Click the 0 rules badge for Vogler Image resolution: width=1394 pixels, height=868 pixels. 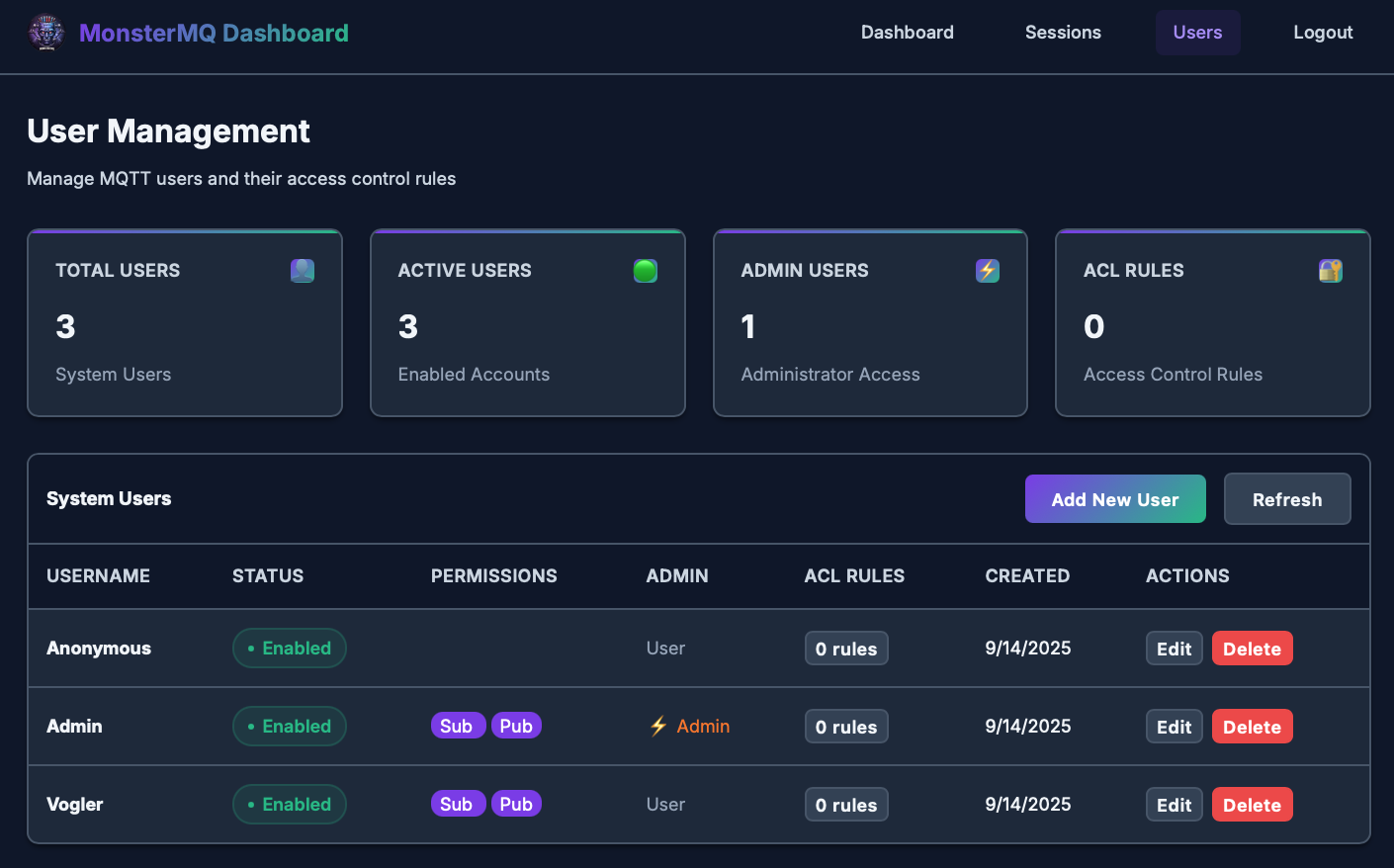pyautogui.click(x=846, y=805)
